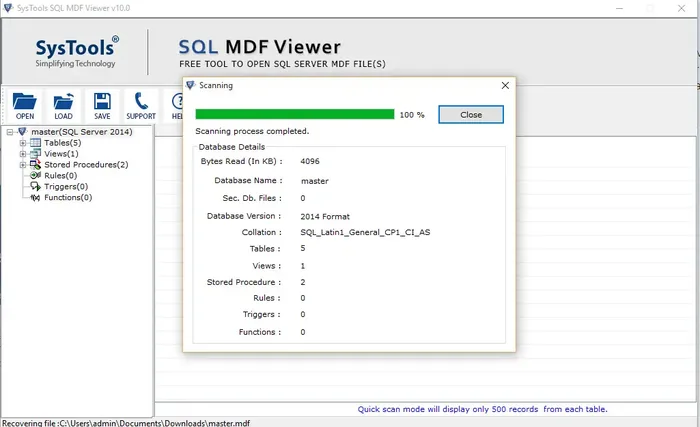Click the green scan progress bar

(x=295, y=114)
